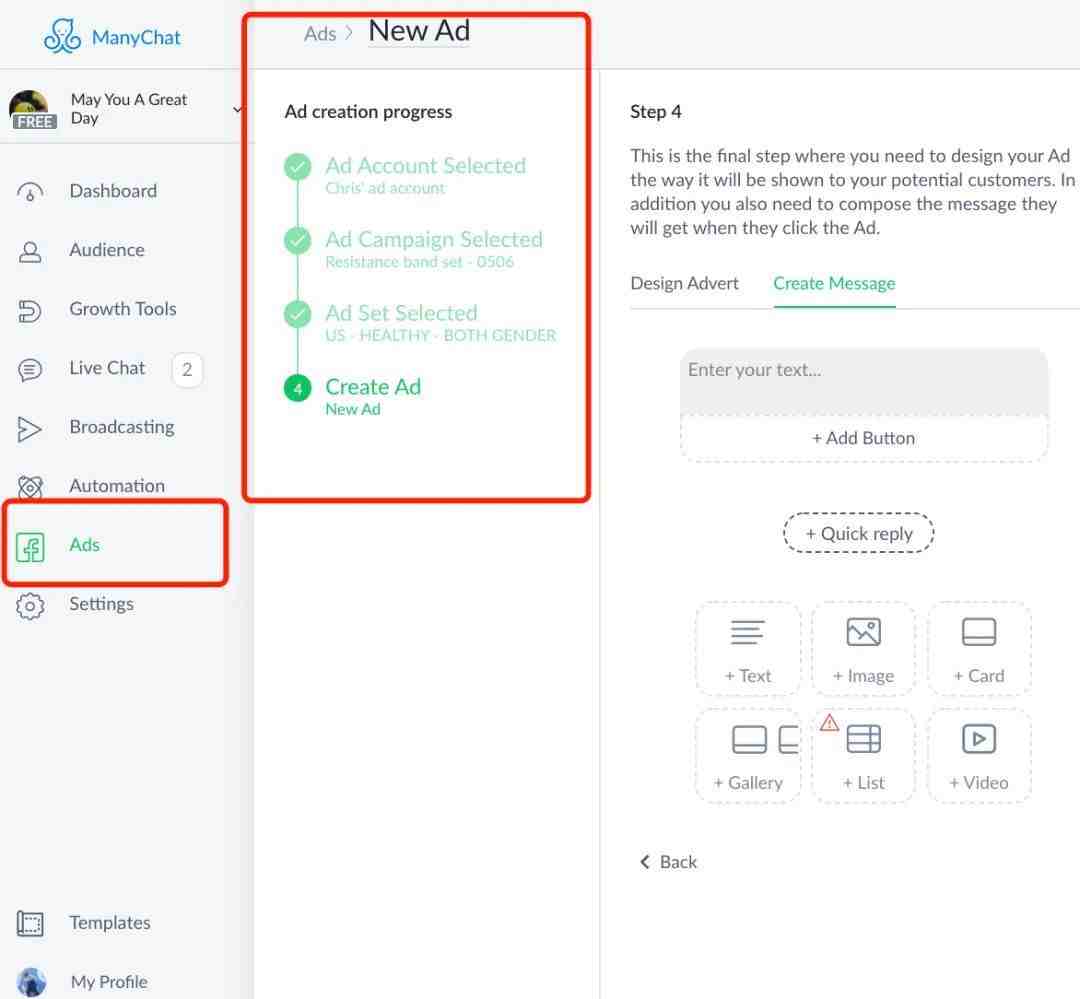Open Growth Tools from the sidebar

click(x=123, y=309)
